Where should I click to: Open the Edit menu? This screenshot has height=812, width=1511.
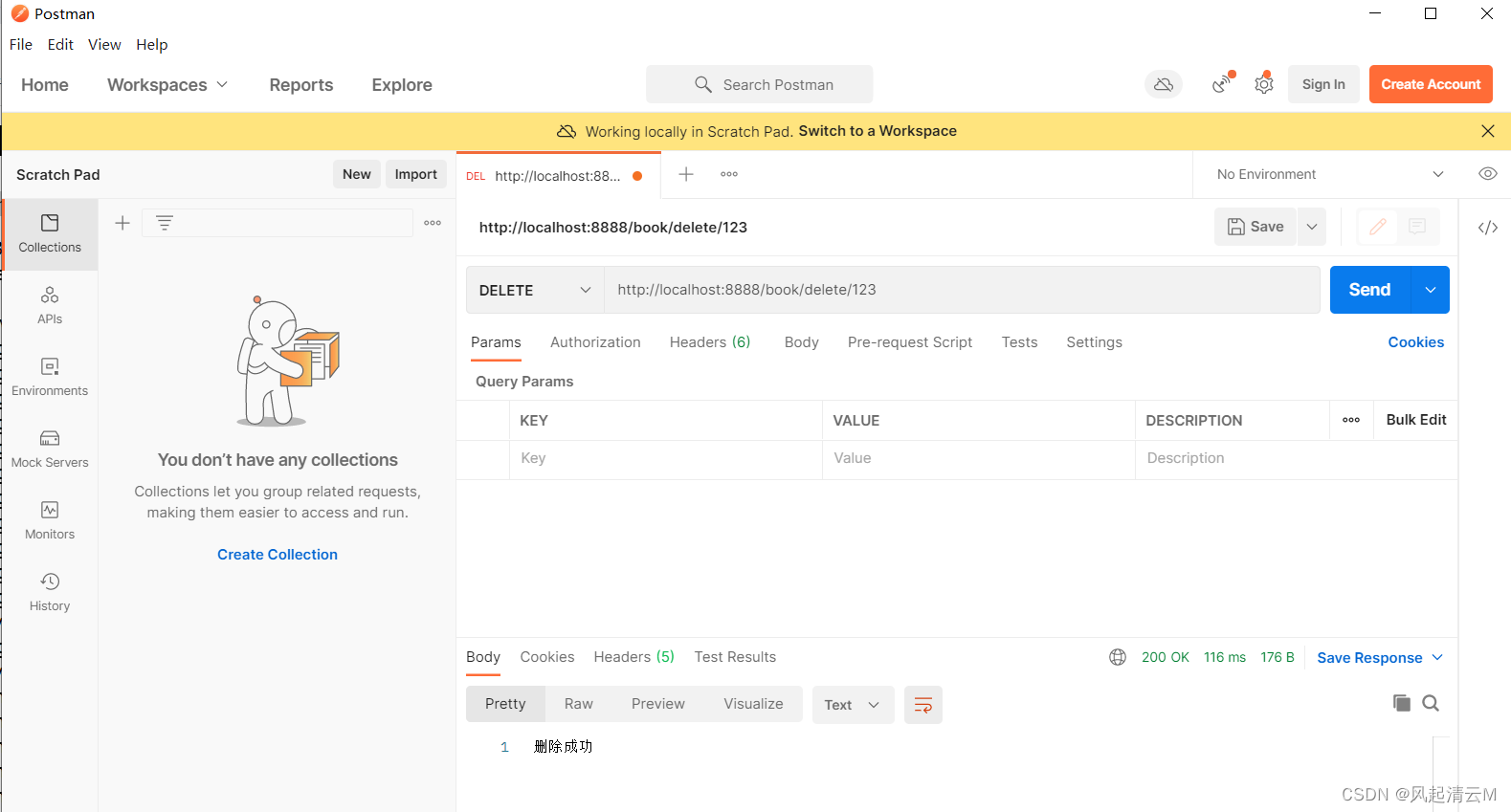tap(60, 44)
